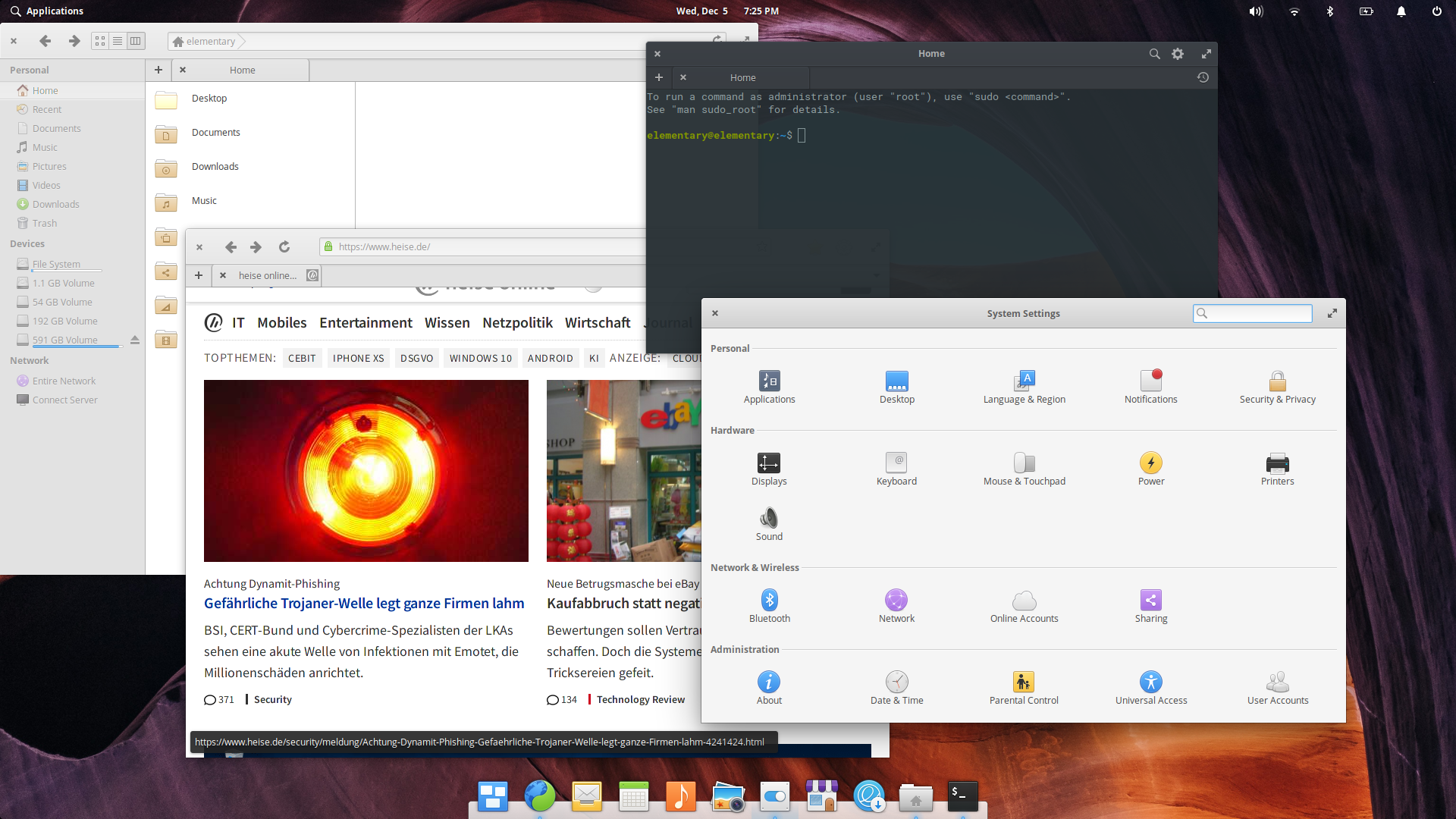
Task: Click terminal search icon
Action: [1154, 54]
